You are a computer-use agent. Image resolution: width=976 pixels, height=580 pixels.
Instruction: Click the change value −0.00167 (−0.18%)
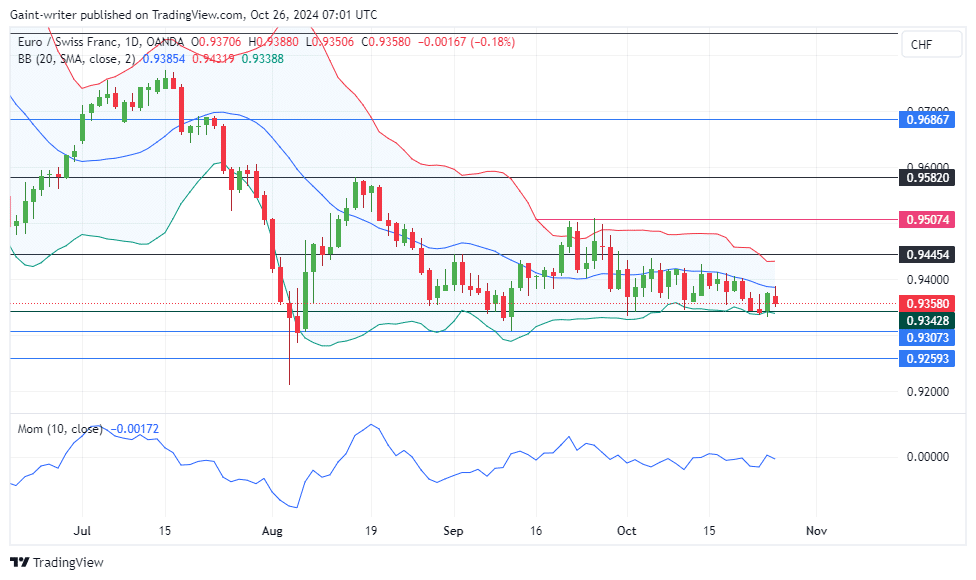pyautogui.click(x=466, y=42)
